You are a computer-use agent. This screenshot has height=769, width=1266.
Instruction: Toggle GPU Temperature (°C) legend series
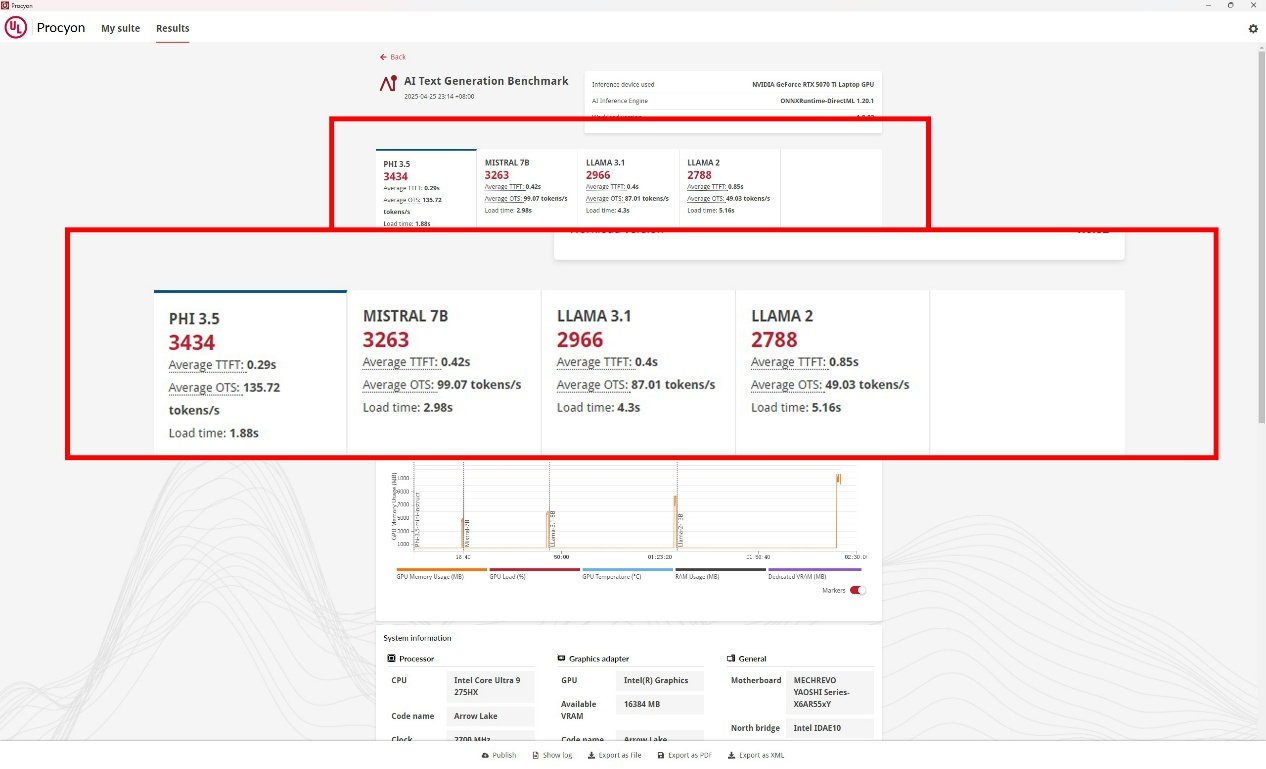[627, 574]
